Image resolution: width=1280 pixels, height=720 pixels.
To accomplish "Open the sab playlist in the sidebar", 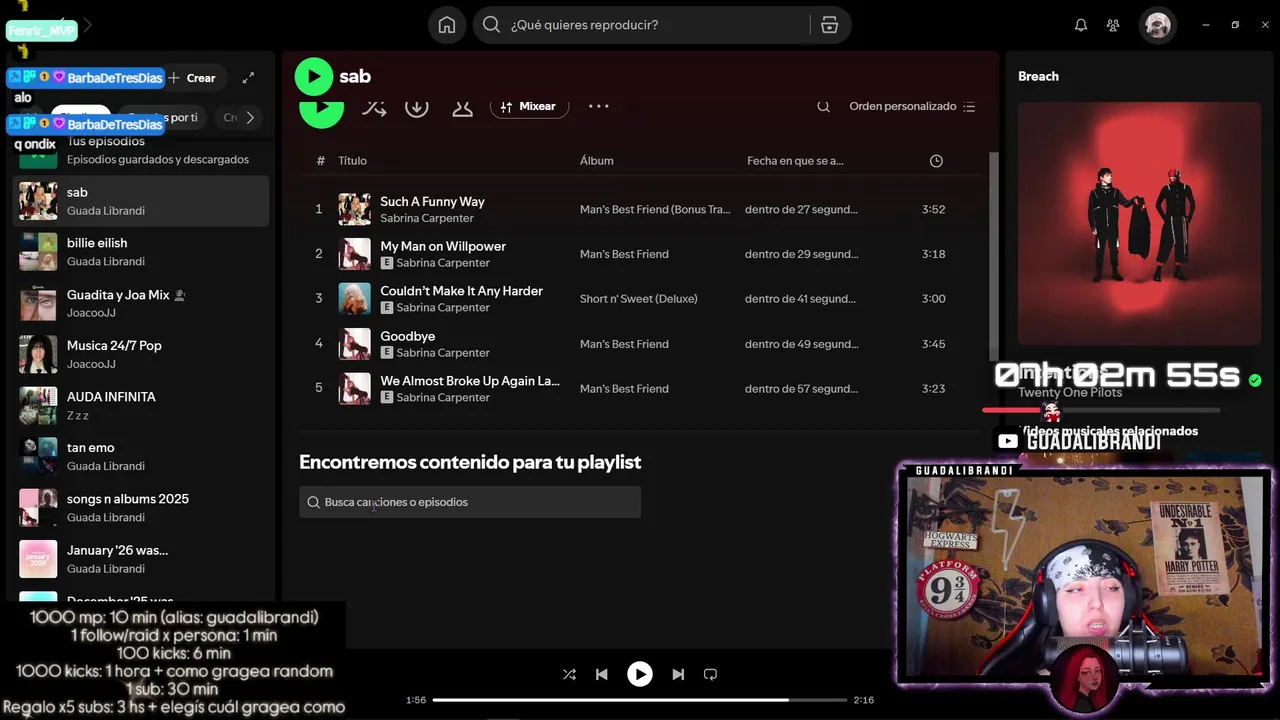I will tap(141, 201).
